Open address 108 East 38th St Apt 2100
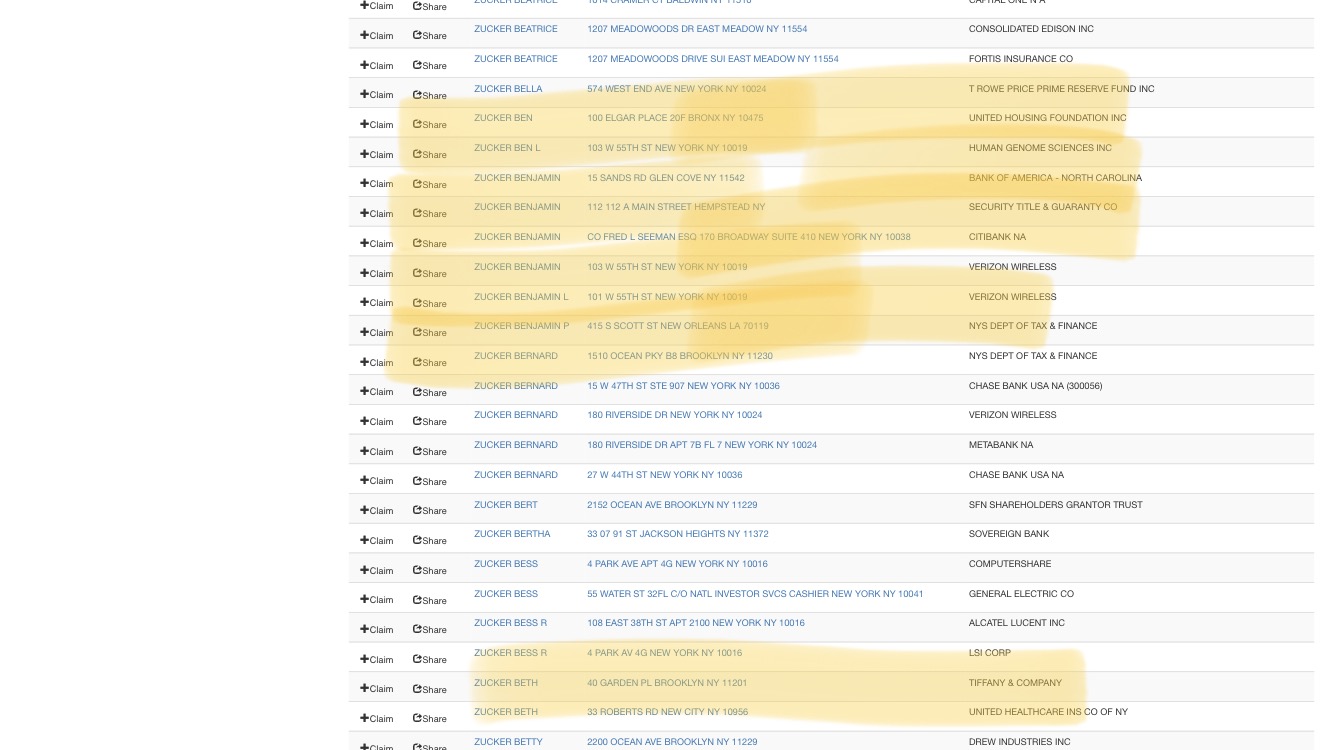Image resolution: width=1334 pixels, height=750 pixels. click(x=696, y=623)
